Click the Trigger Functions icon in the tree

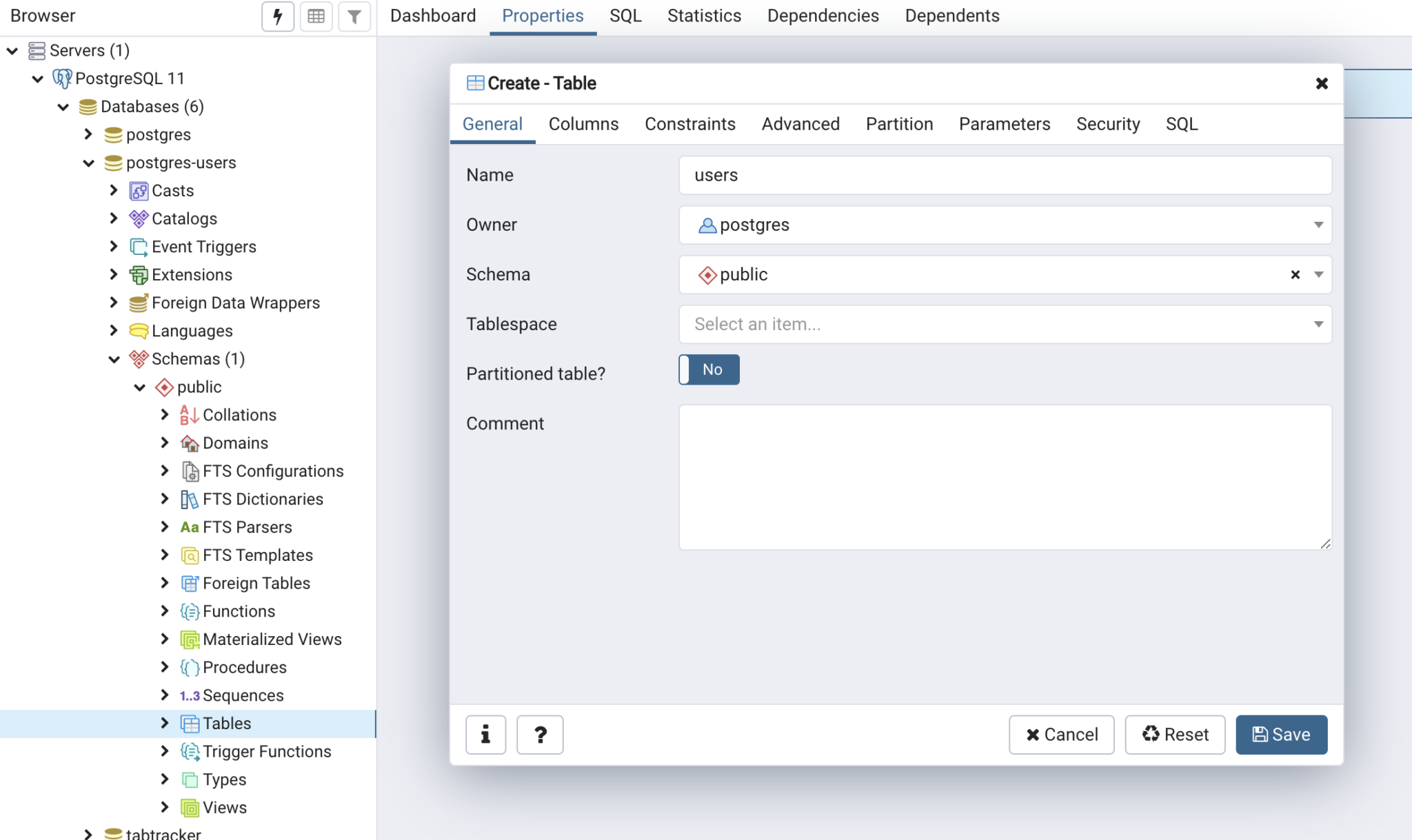189,751
